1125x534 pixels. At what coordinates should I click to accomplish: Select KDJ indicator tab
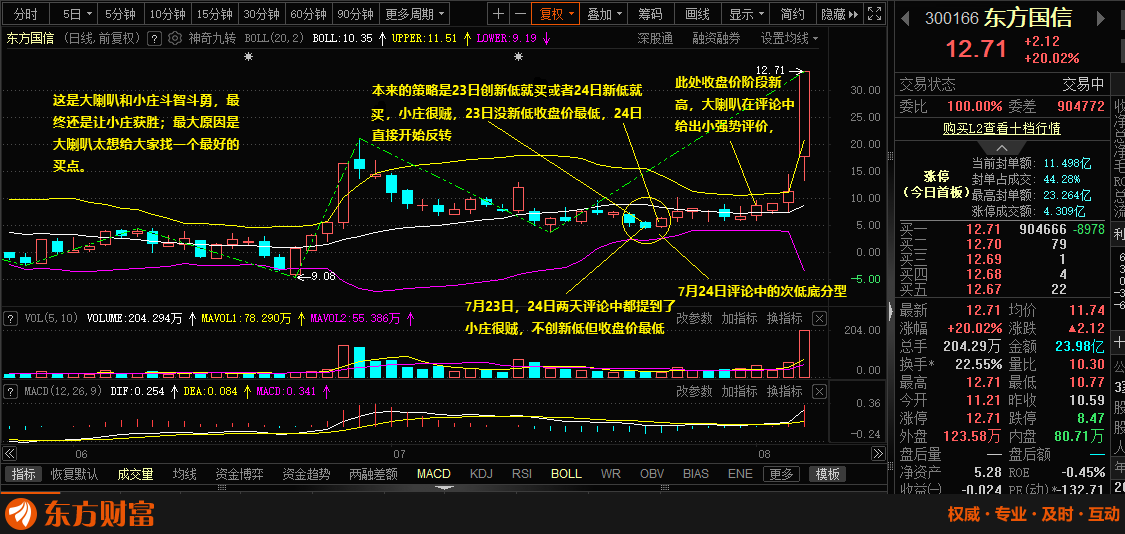[x=481, y=474]
